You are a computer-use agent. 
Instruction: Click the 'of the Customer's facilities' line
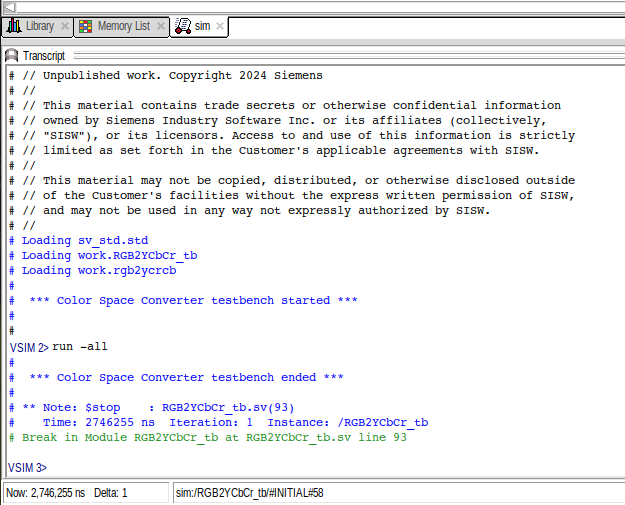(x=292, y=196)
